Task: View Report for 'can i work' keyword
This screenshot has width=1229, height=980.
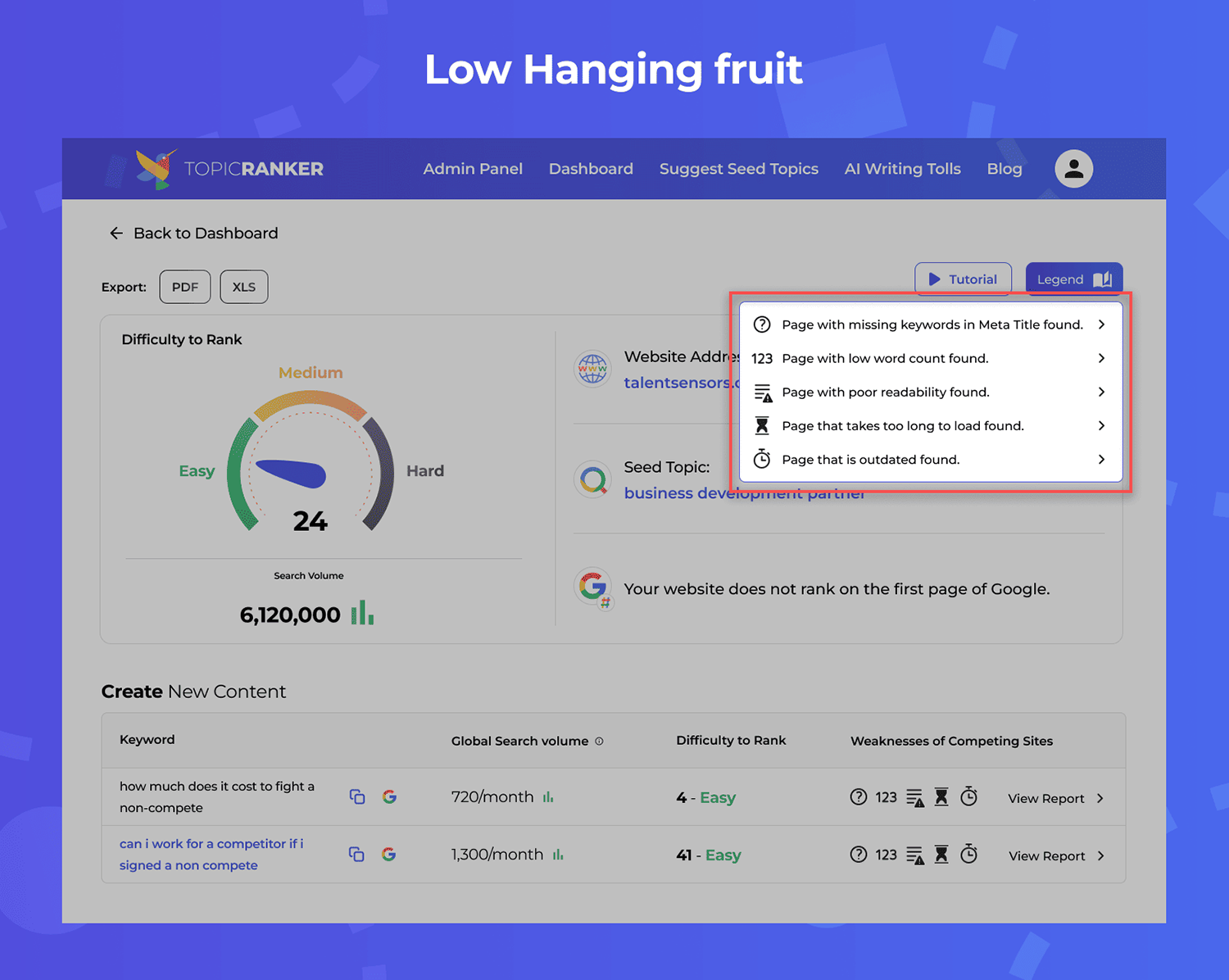Action: pos(1056,855)
